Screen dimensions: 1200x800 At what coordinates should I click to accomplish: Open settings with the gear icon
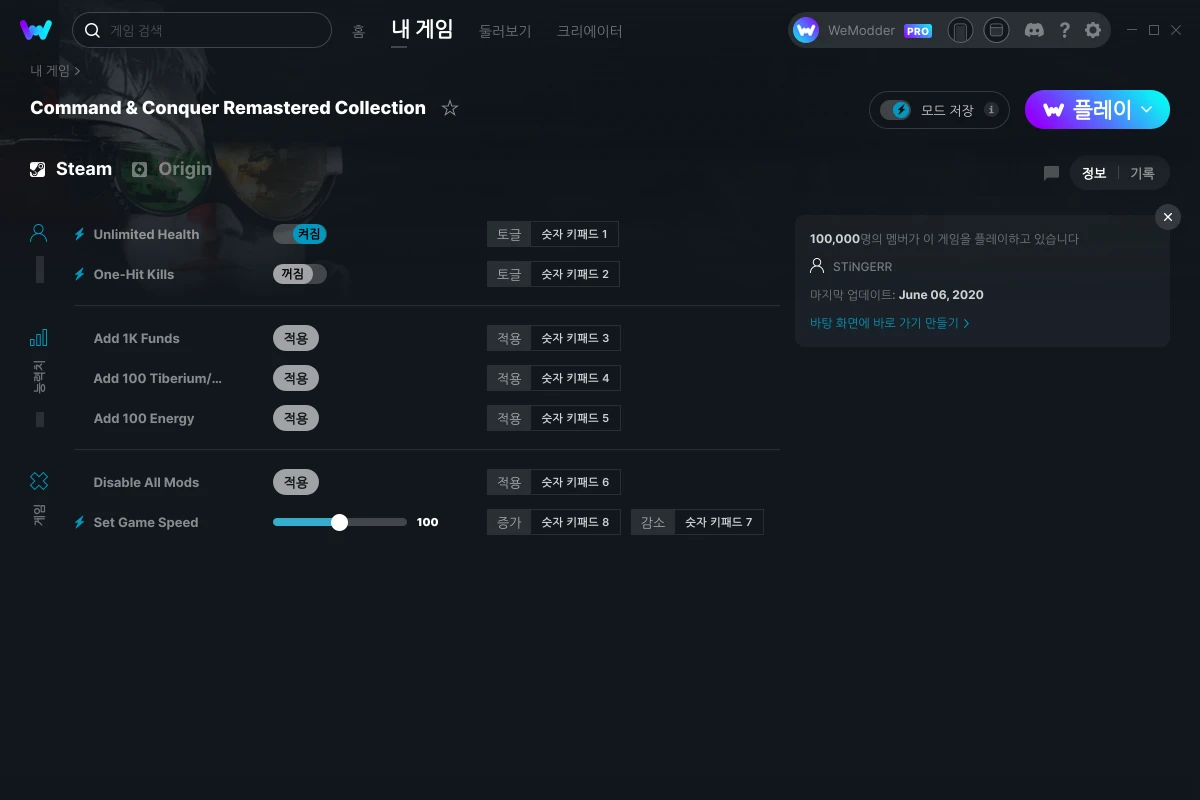pyautogui.click(x=1093, y=30)
